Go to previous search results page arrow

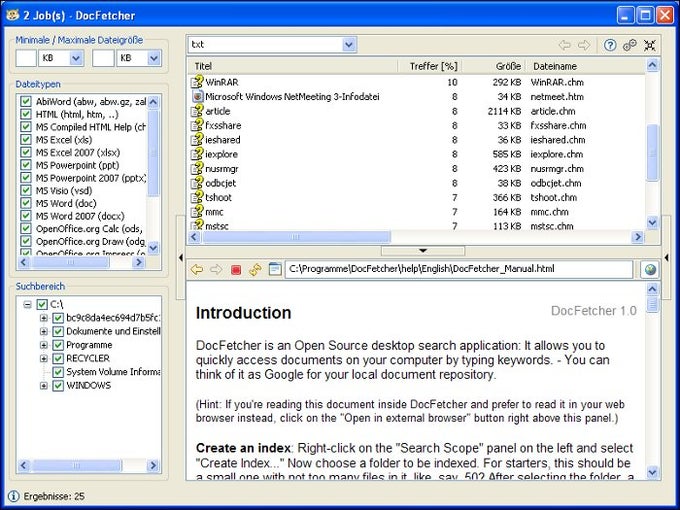564,45
